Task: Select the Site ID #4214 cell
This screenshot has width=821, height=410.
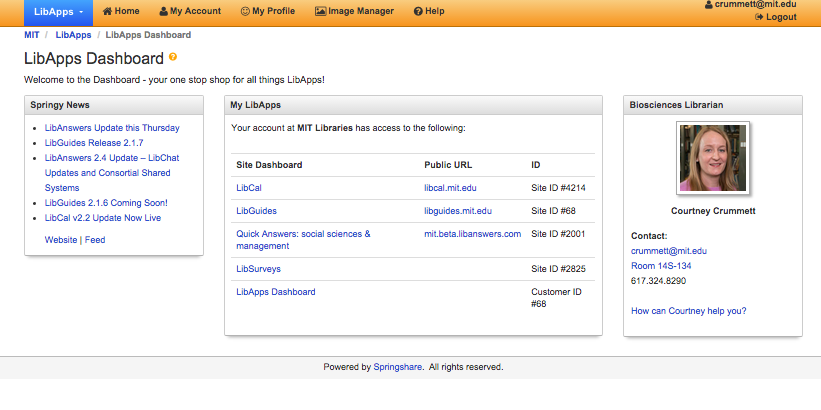Action: [558, 188]
